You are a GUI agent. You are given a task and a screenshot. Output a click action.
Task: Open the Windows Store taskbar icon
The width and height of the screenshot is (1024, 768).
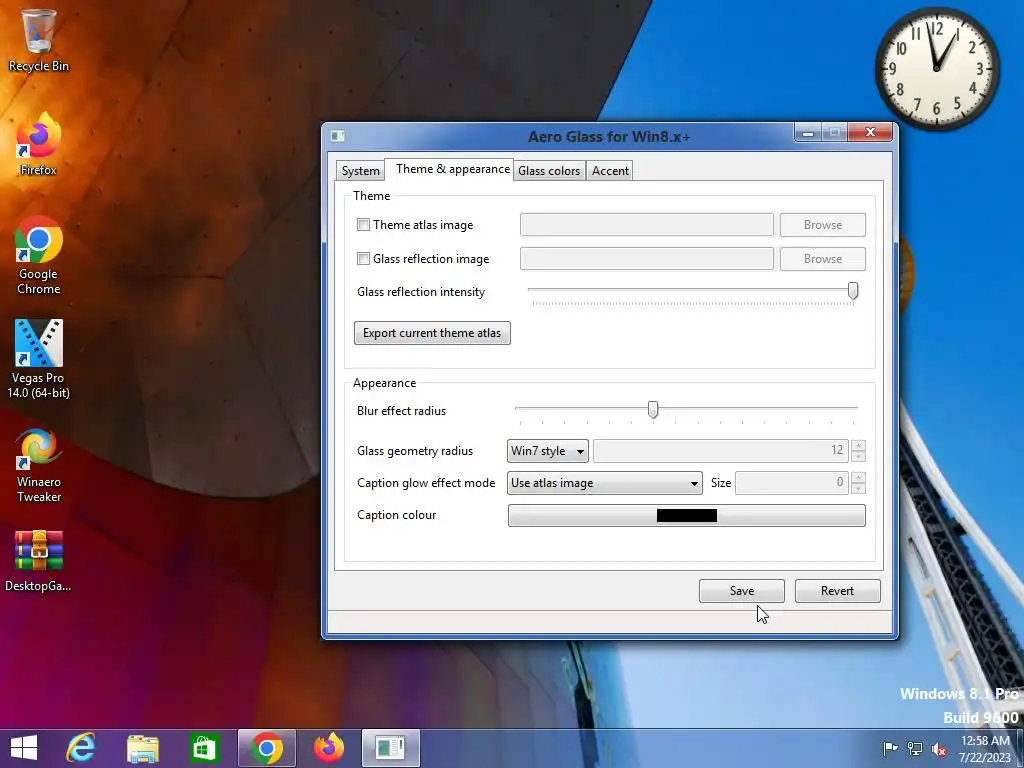tap(204, 748)
